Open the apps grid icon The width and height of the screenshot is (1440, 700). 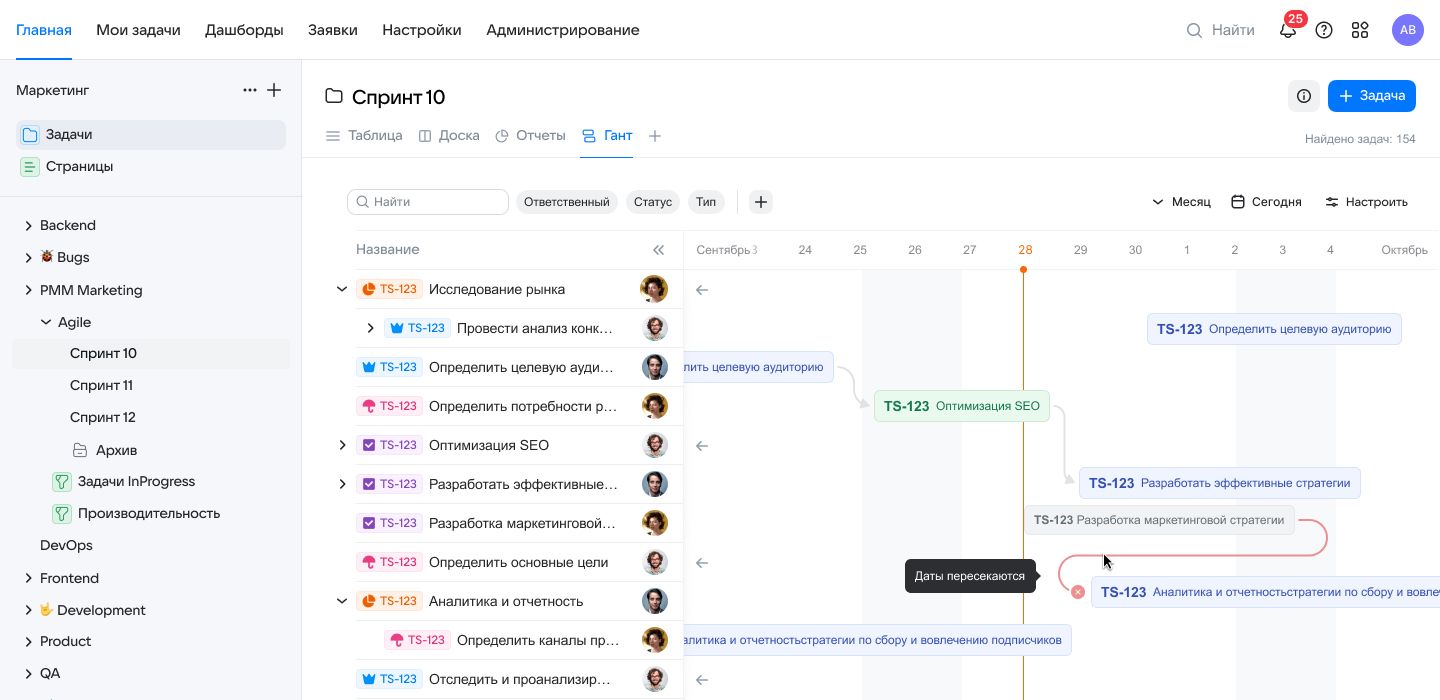(x=1360, y=30)
